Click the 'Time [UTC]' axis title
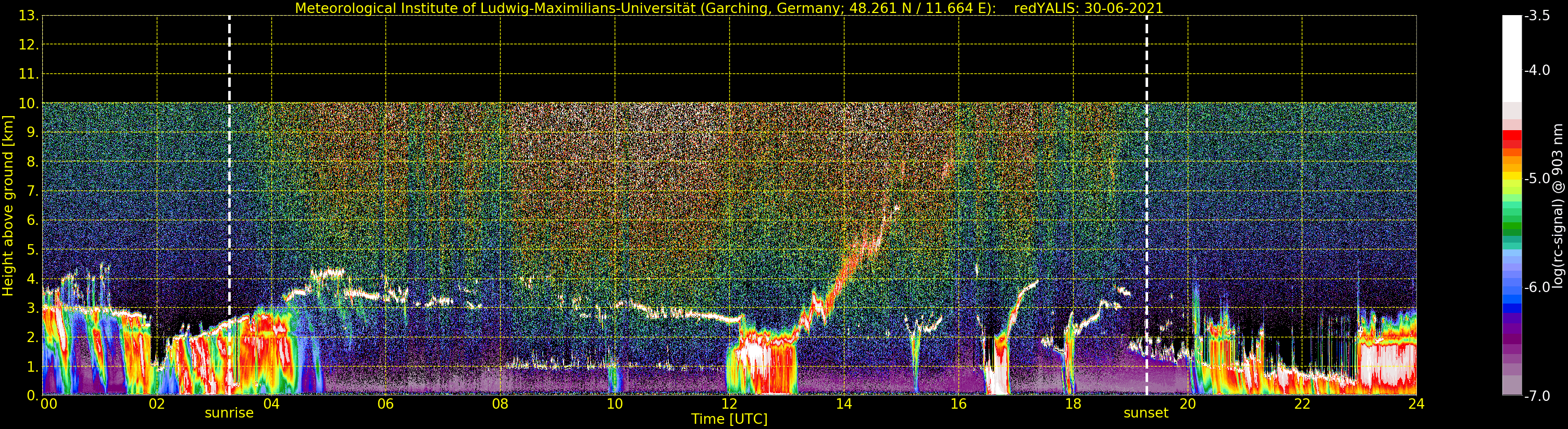Screen dimensions: 1568x429 click(729, 419)
